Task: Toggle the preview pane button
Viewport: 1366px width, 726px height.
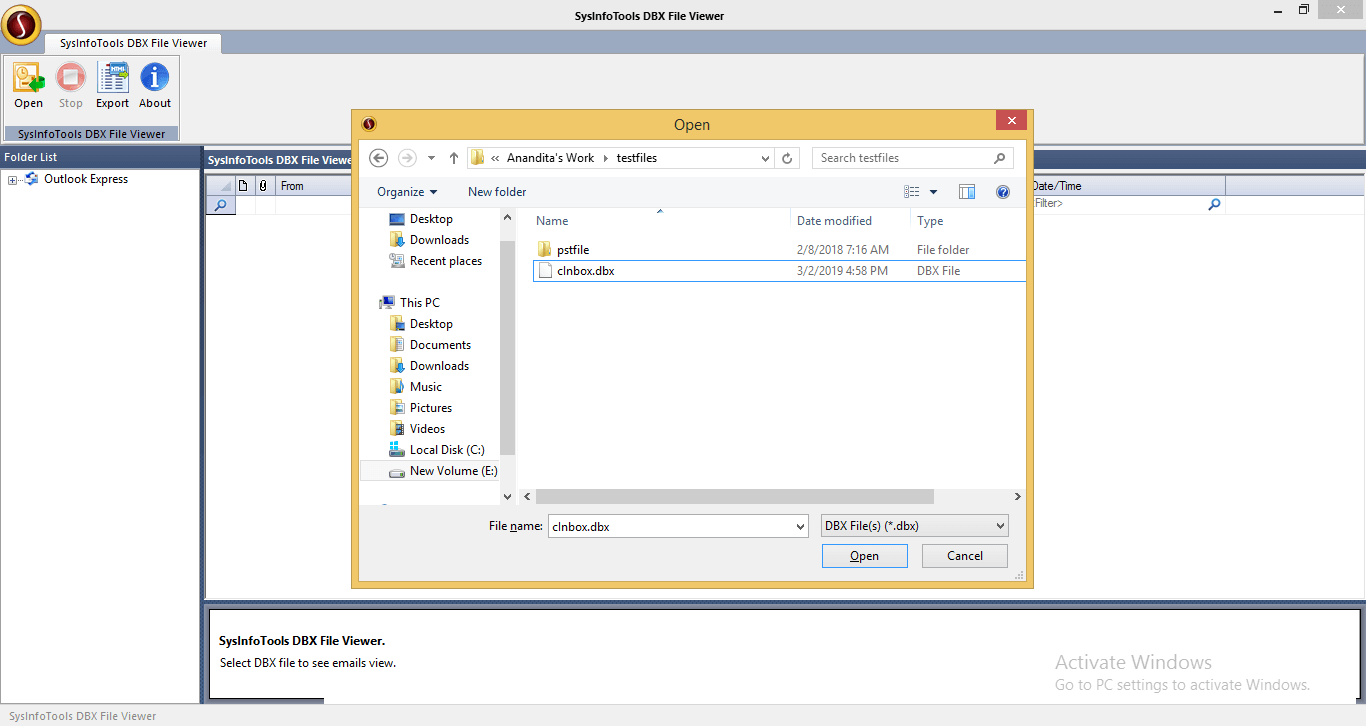Action: (x=967, y=192)
